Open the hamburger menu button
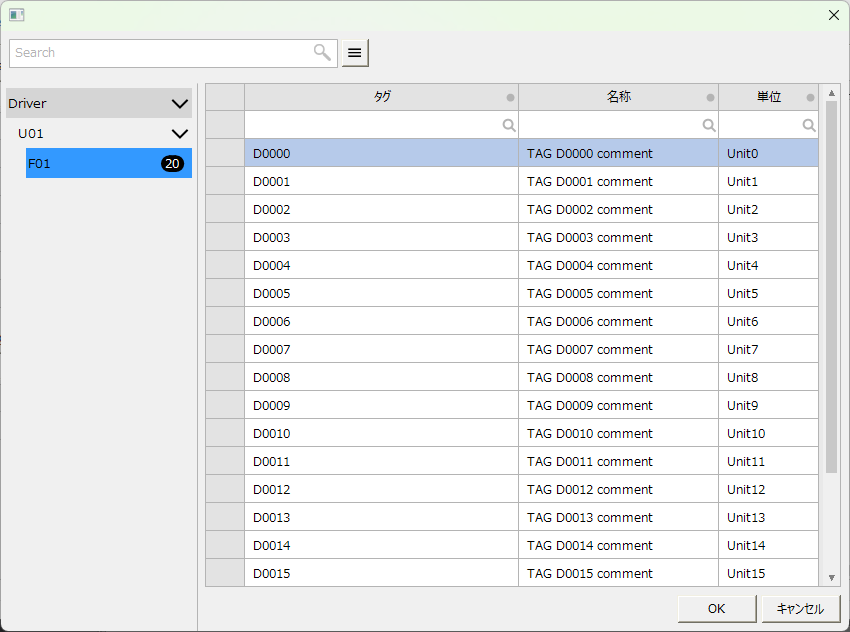Image resolution: width=850 pixels, height=632 pixels. click(x=355, y=53)
